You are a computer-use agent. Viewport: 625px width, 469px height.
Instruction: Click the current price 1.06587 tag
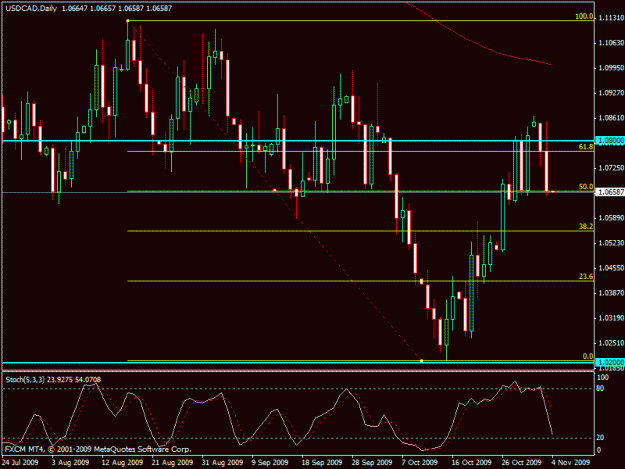(x=610, y=192)
